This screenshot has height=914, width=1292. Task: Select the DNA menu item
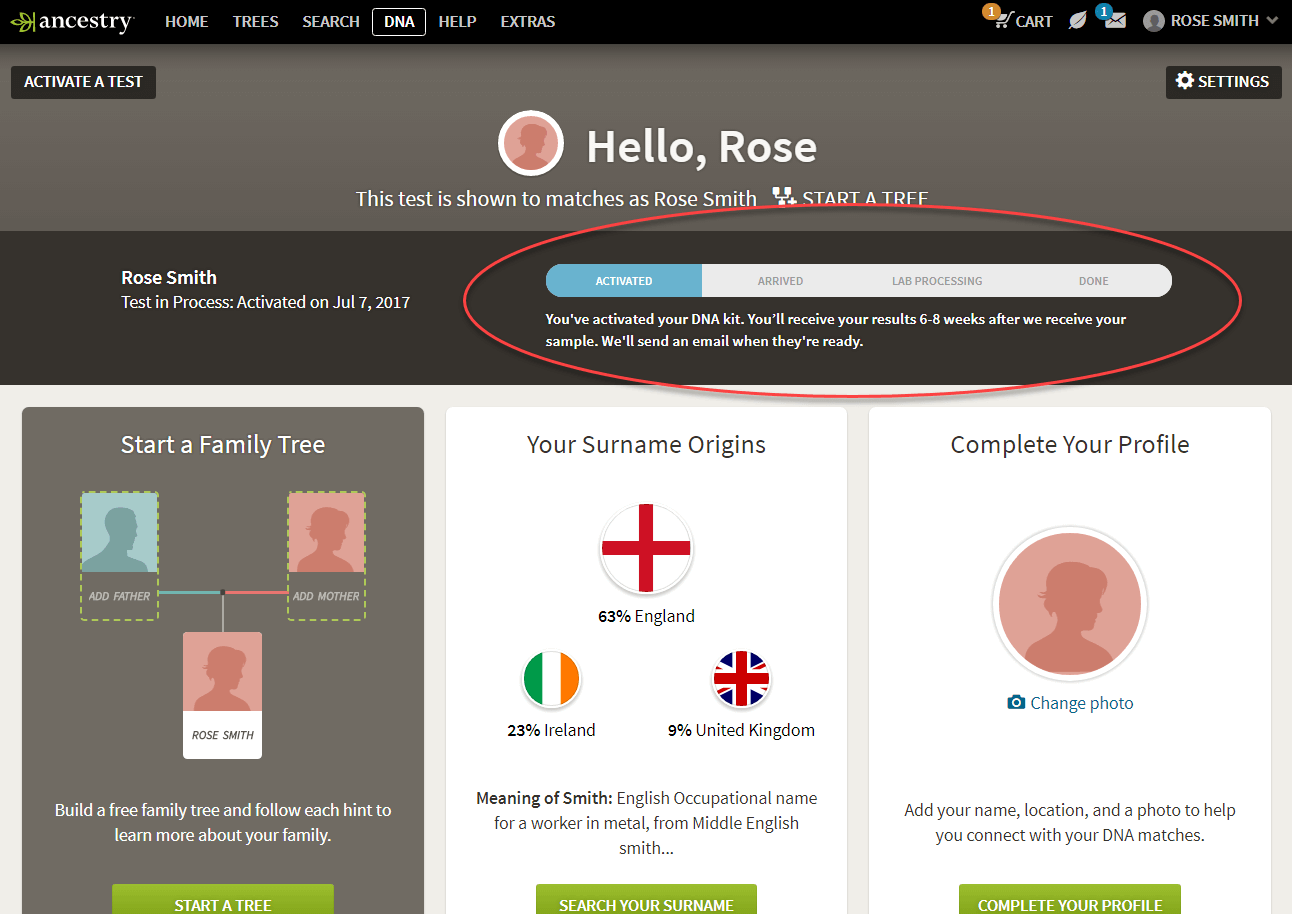[399, 21]
